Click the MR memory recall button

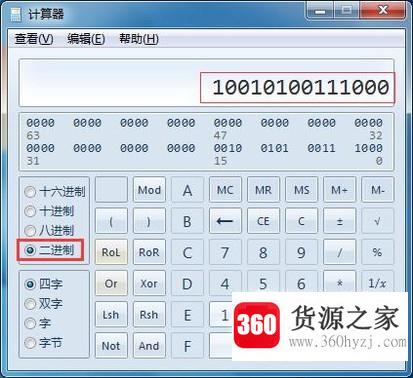[x=263, y=190]
